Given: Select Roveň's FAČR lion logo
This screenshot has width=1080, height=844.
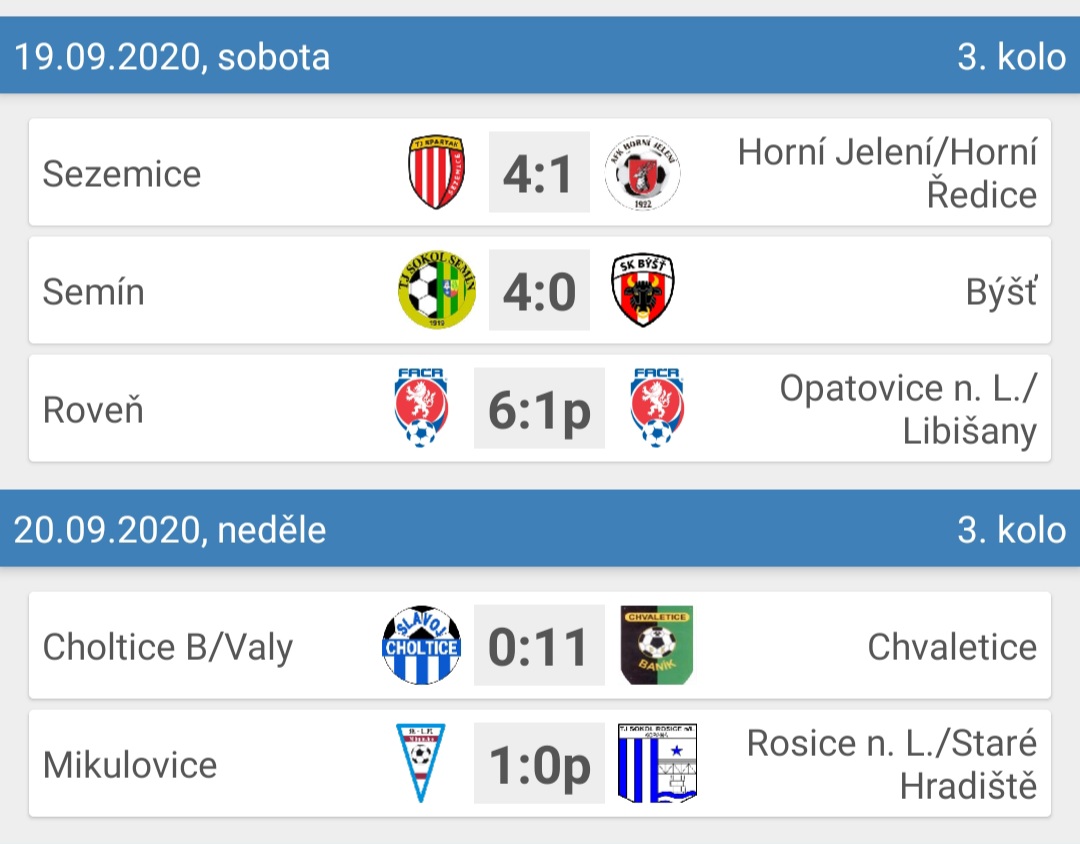Looking at the screenshot, I should (421, 408).
